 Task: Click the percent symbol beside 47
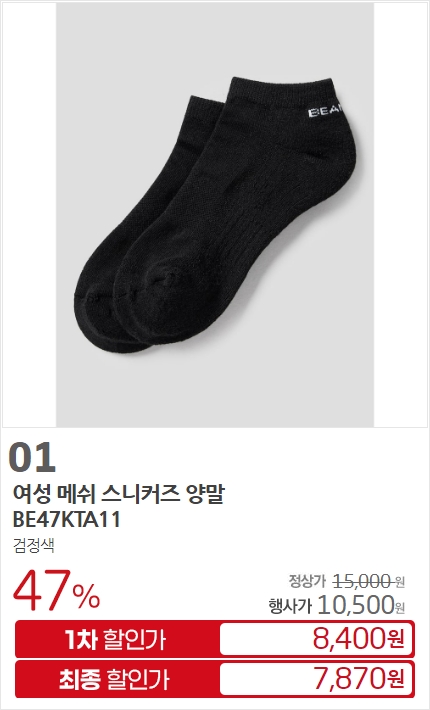pyautogui.click(x=87, y=596)
